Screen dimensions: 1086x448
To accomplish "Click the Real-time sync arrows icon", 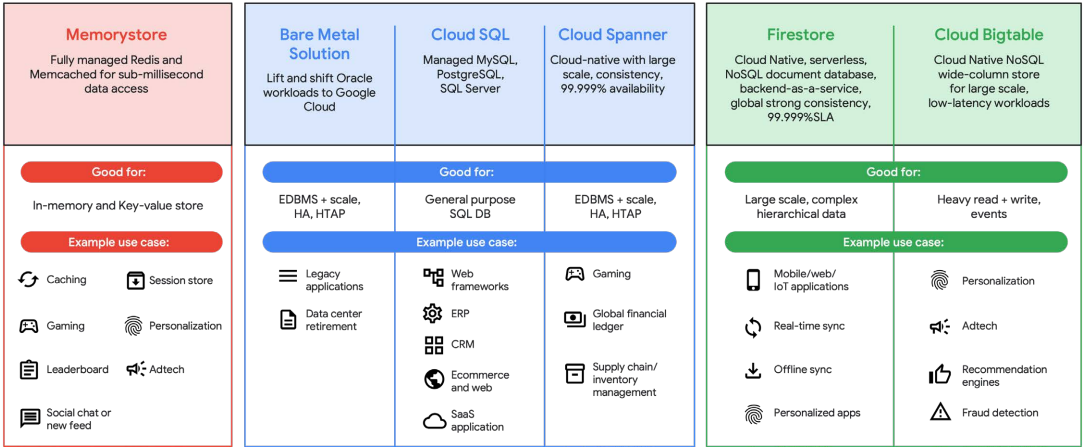I will [753, 327].
